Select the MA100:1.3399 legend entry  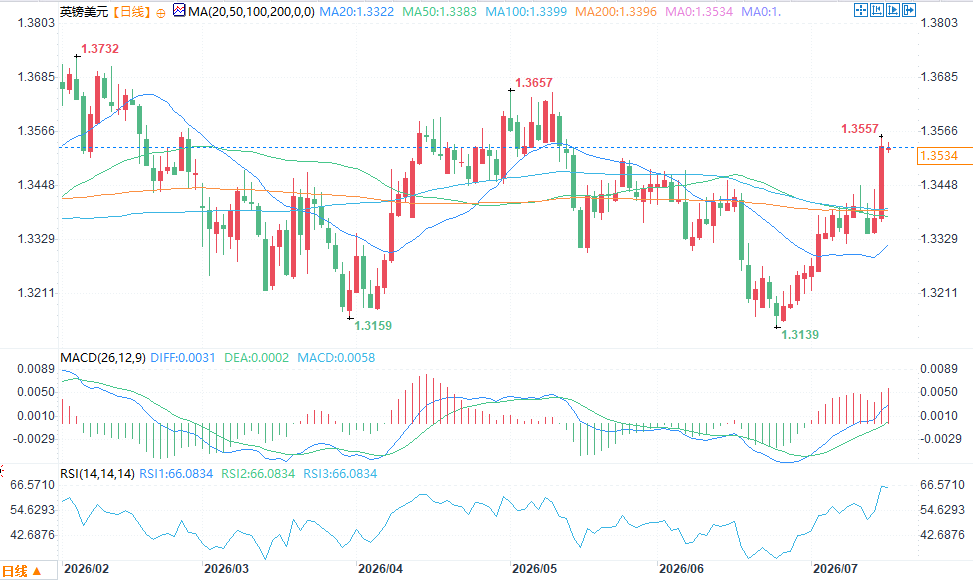[x=526, y=12]
